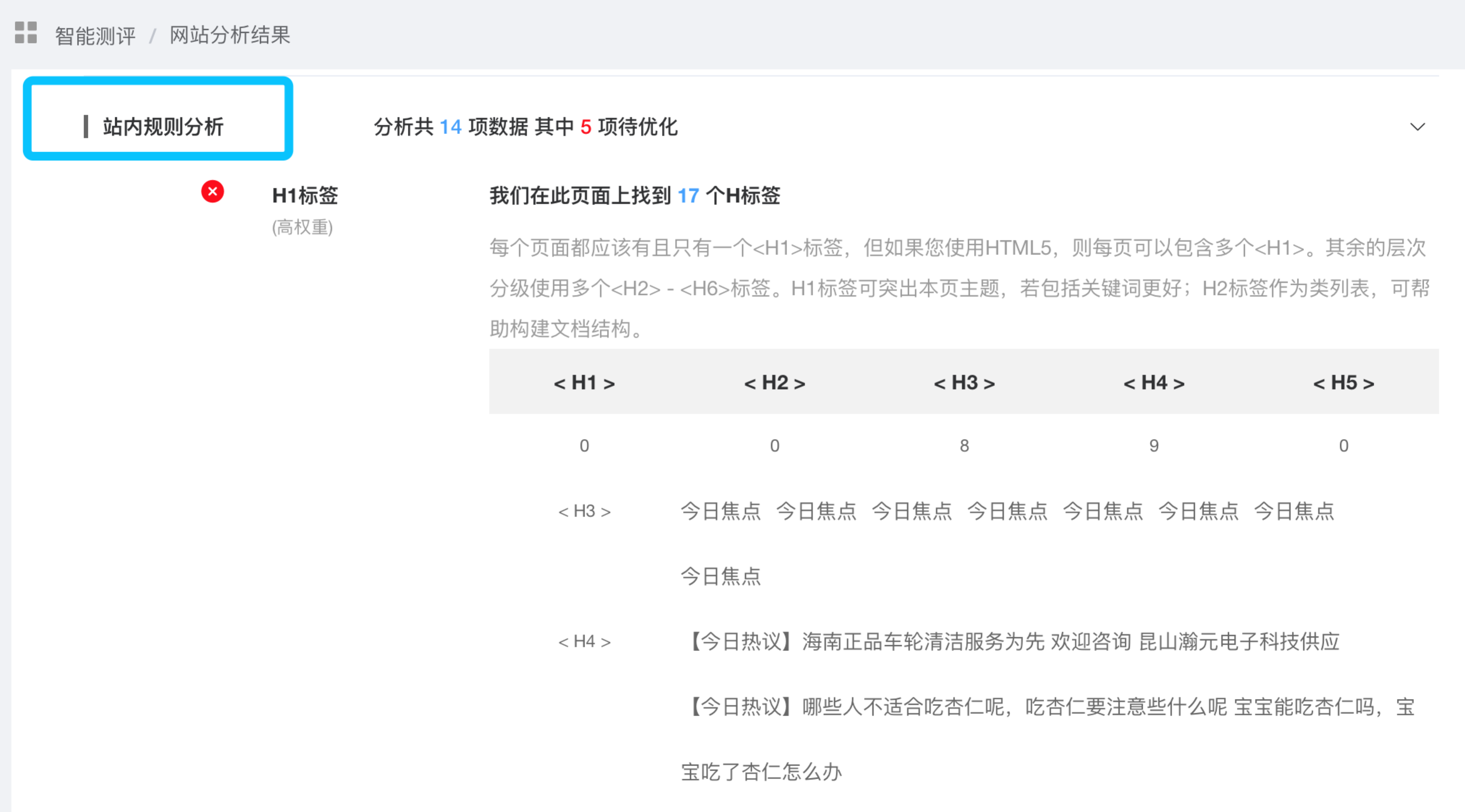The image size is (1465, 812).
Task: Click the < H4 > table column header
Action: 1154,383
